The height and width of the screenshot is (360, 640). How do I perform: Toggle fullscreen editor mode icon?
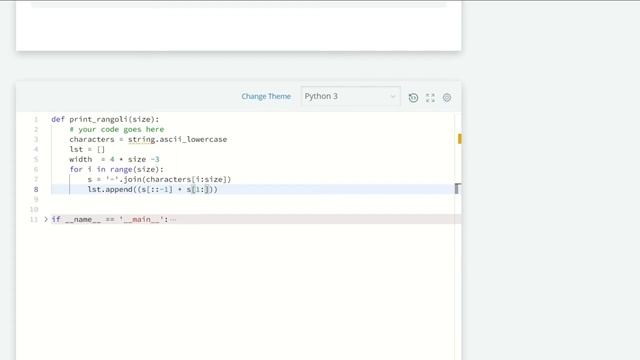tap(430, 98)
